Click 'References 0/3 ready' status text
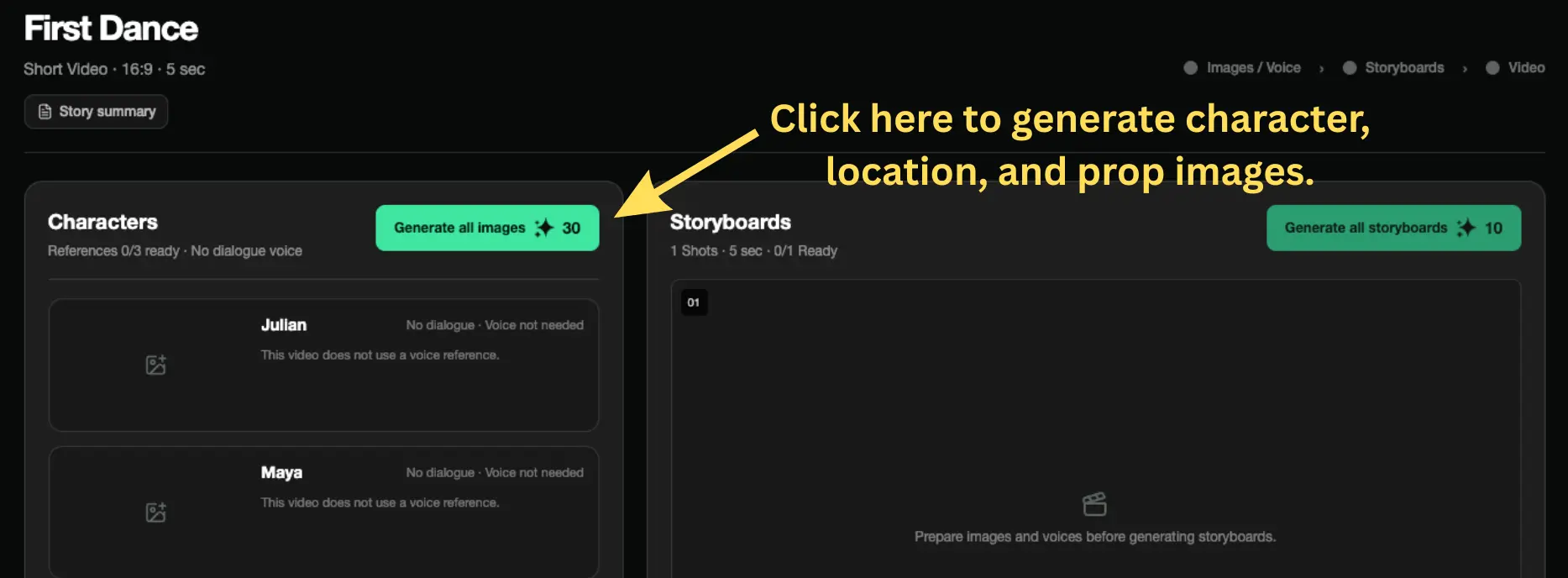This screenshot has width=1568, height=578. coord(113,250)
